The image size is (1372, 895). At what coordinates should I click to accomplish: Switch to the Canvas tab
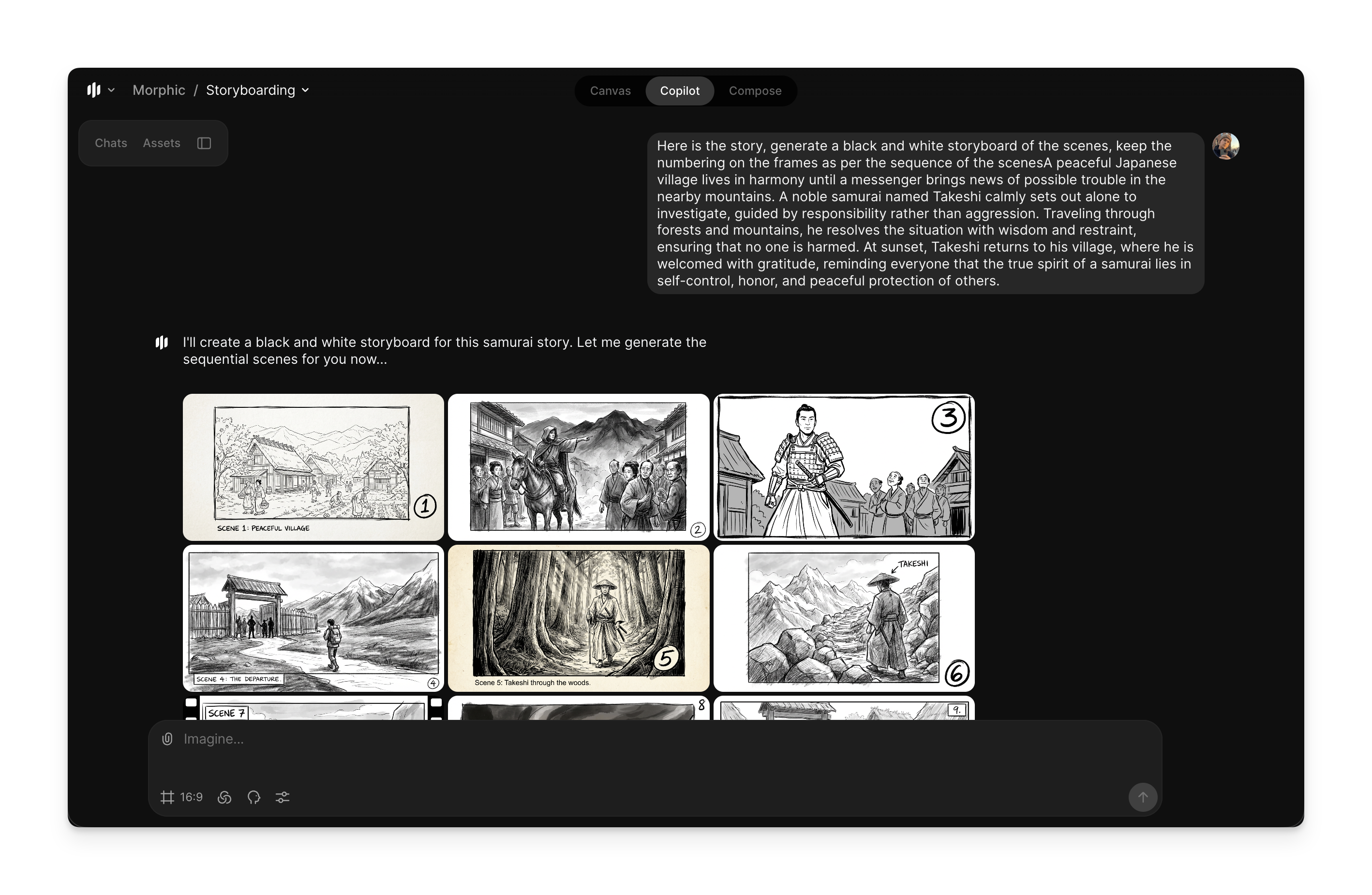coord(610,90)
